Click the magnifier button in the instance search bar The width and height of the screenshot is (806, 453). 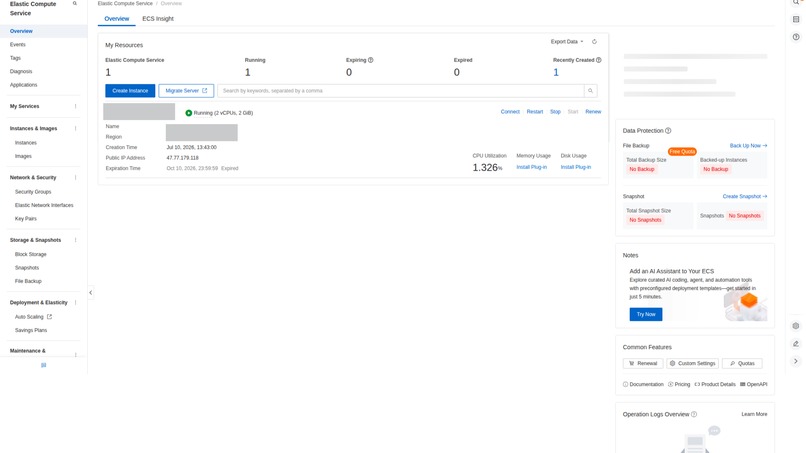(x=590, y=91)
